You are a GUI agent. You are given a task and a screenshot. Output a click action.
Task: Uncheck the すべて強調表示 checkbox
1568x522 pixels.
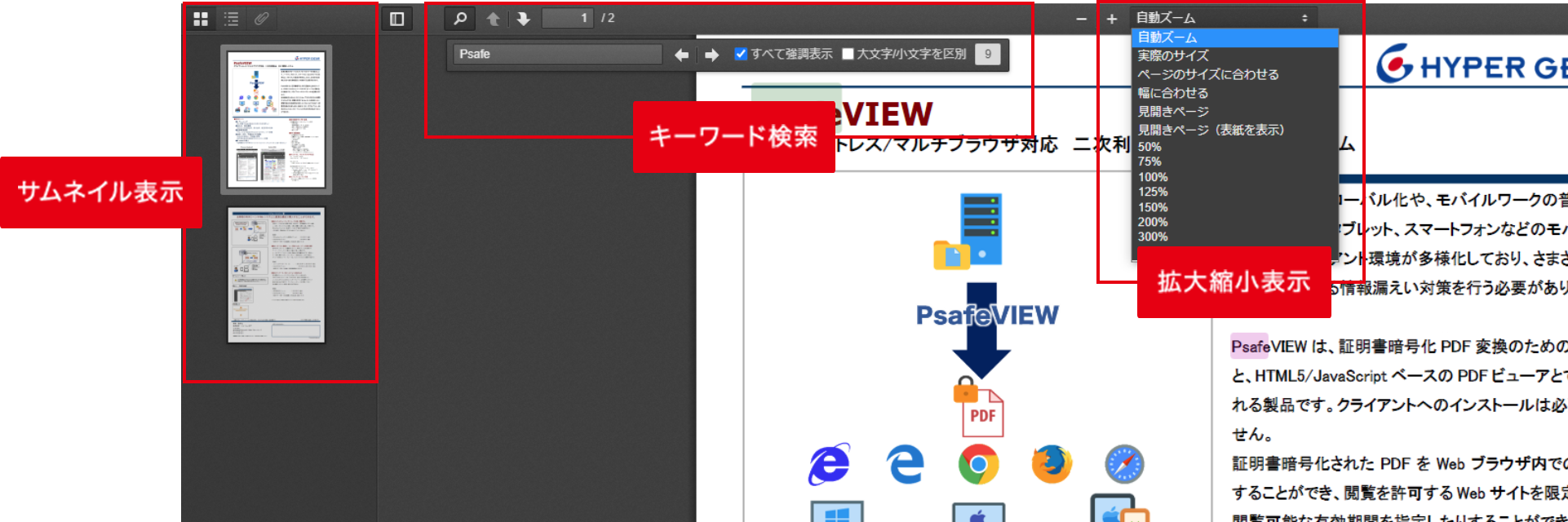tap(741, 54)
